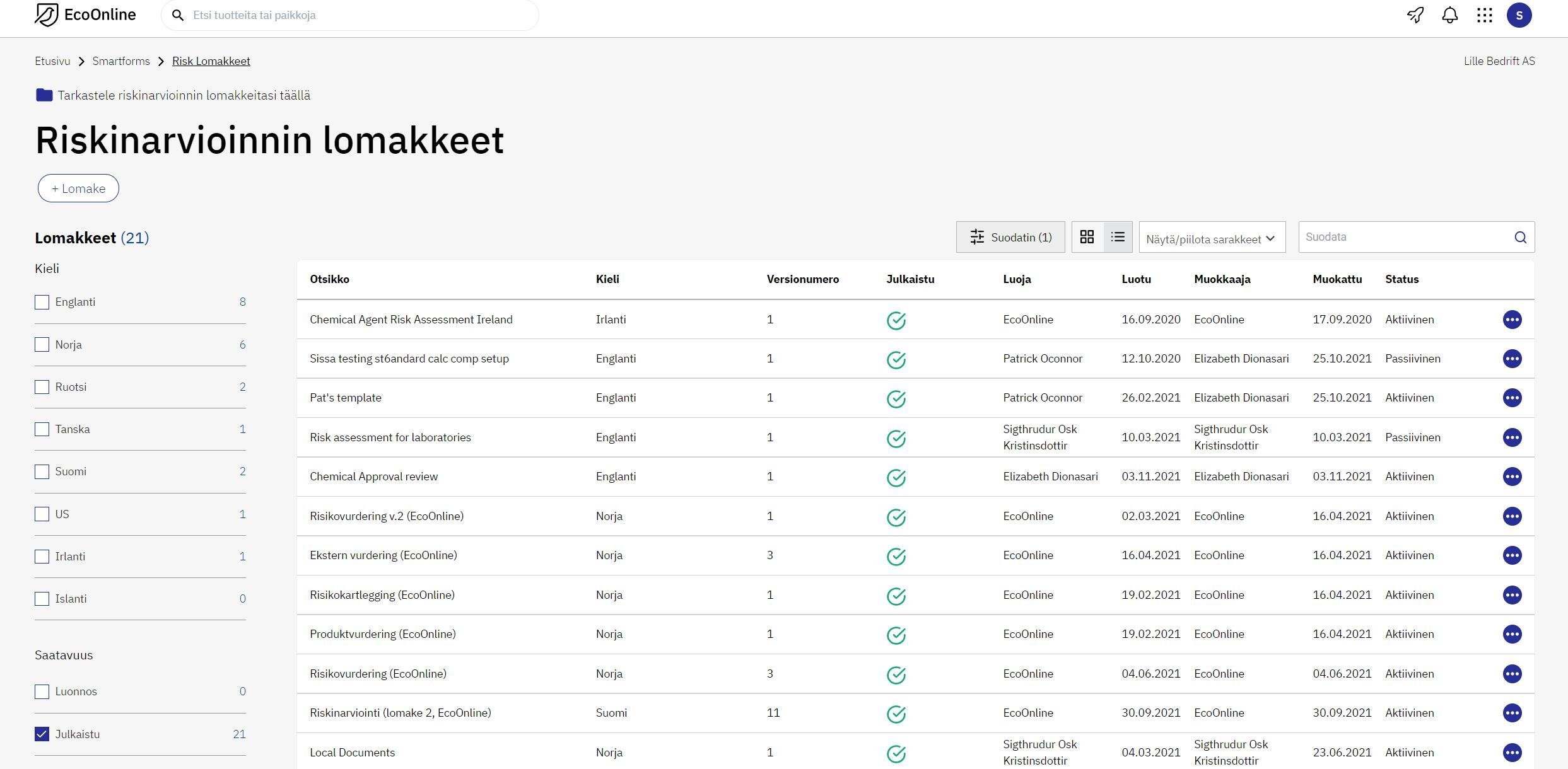Click the blue folder icon
This screenshot has width=1568, height=769.
point(44,95)
